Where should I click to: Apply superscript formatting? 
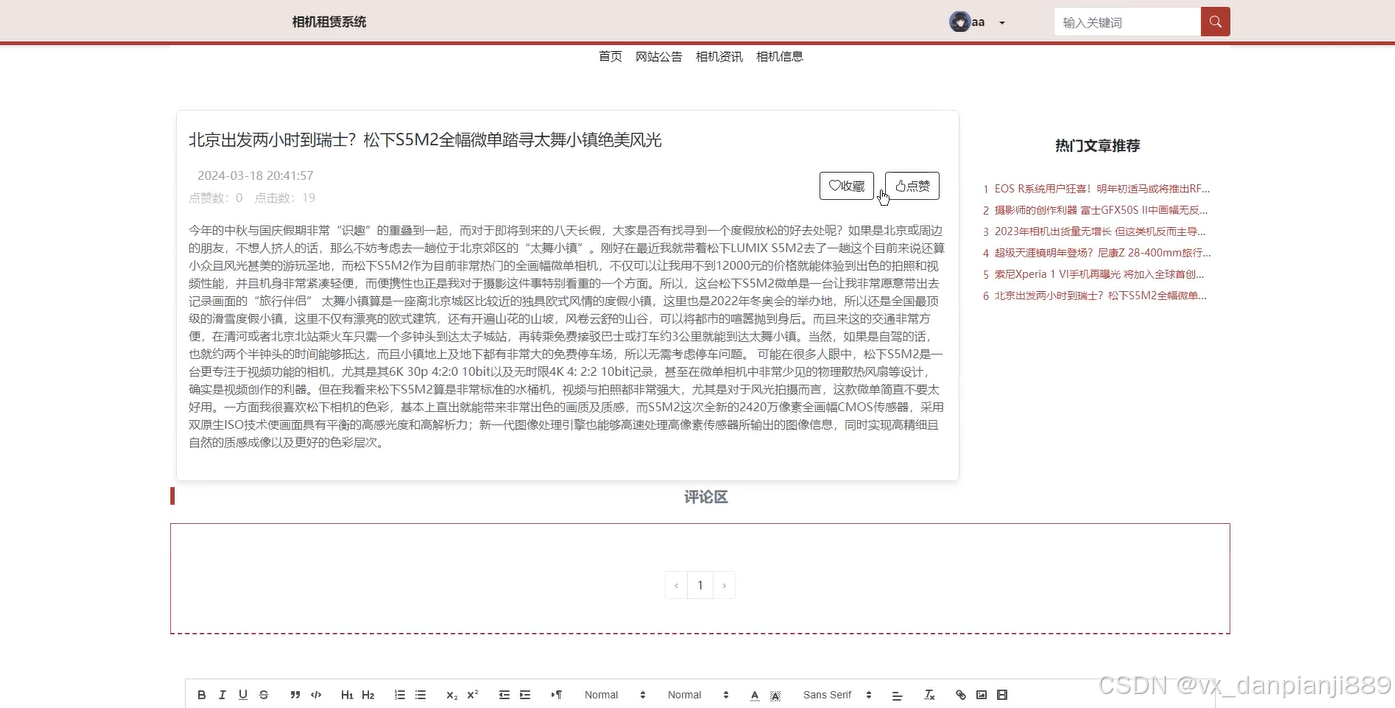pyautogui.click(x=473, y=695)
